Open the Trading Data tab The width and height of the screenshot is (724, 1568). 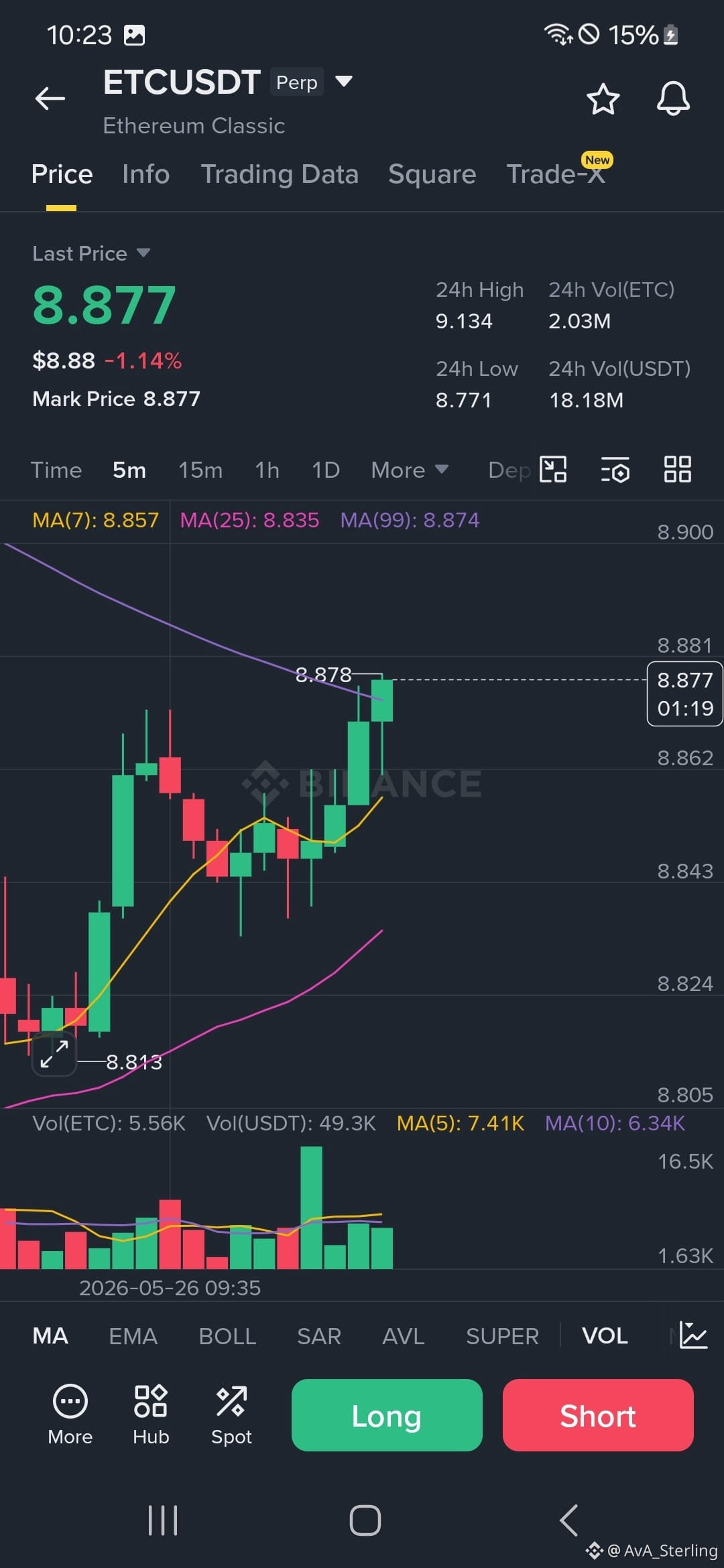(280, 174)
